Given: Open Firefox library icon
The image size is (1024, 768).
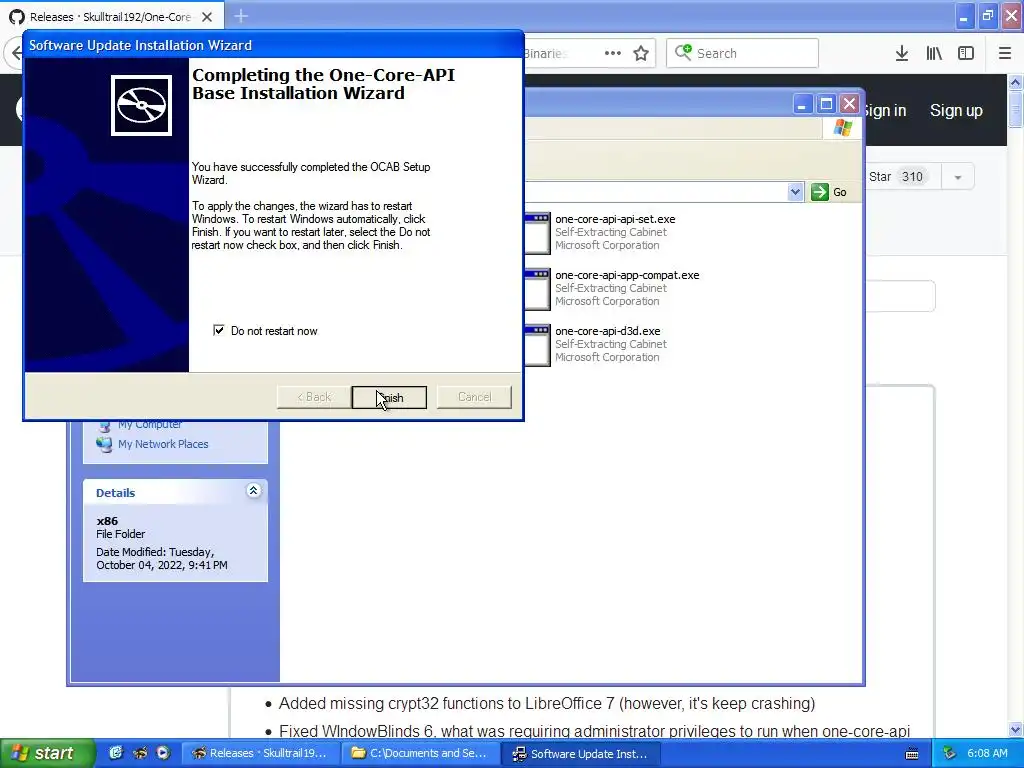Looking at the screenshot, I should pyautogui.click(x=934, y=54).
